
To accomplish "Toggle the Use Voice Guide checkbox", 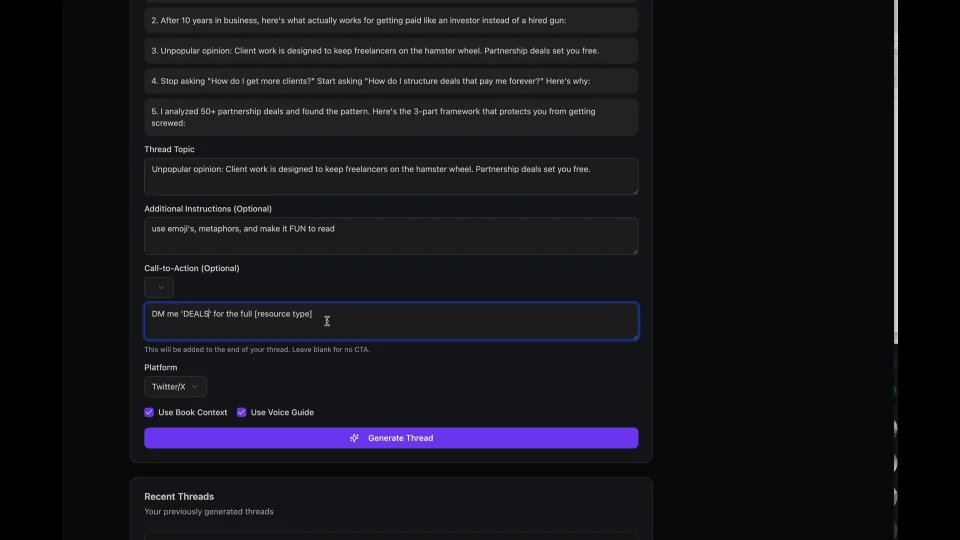I will click(241, 412).
